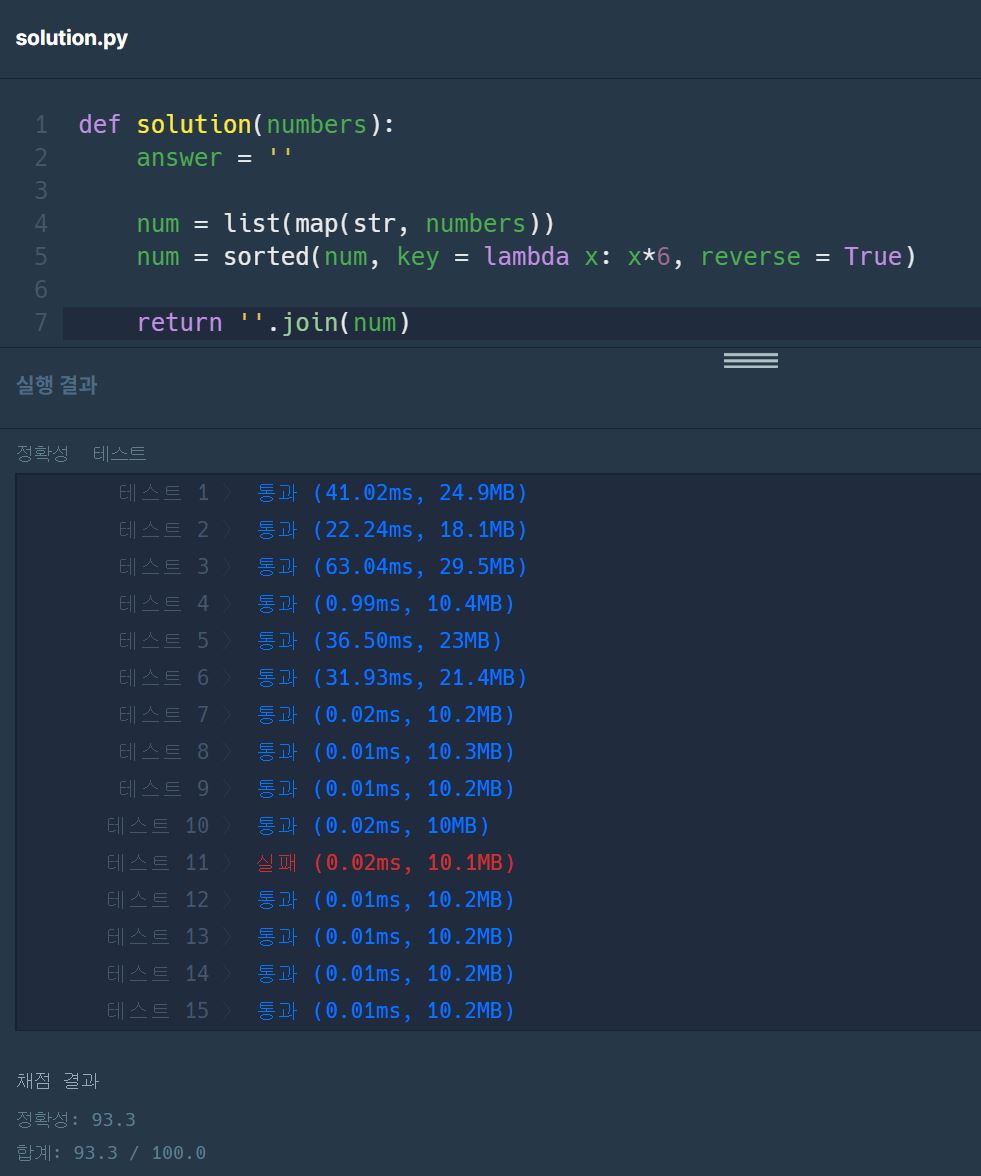The height and width of the screenshot is (1176, 981).
Task: Select 테스트 4 result (0.99ms, 10.4MB)
Action: pos(316,604)
